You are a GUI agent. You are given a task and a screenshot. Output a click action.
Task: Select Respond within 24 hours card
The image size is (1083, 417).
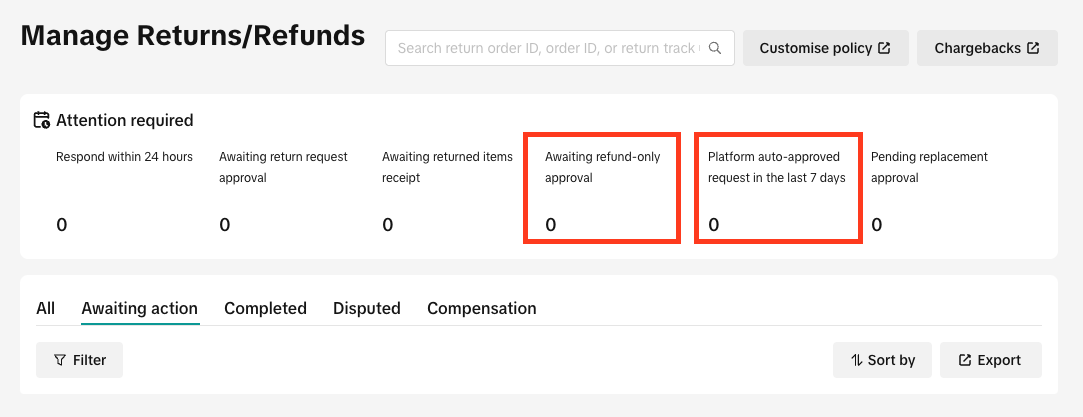[124, 189]
